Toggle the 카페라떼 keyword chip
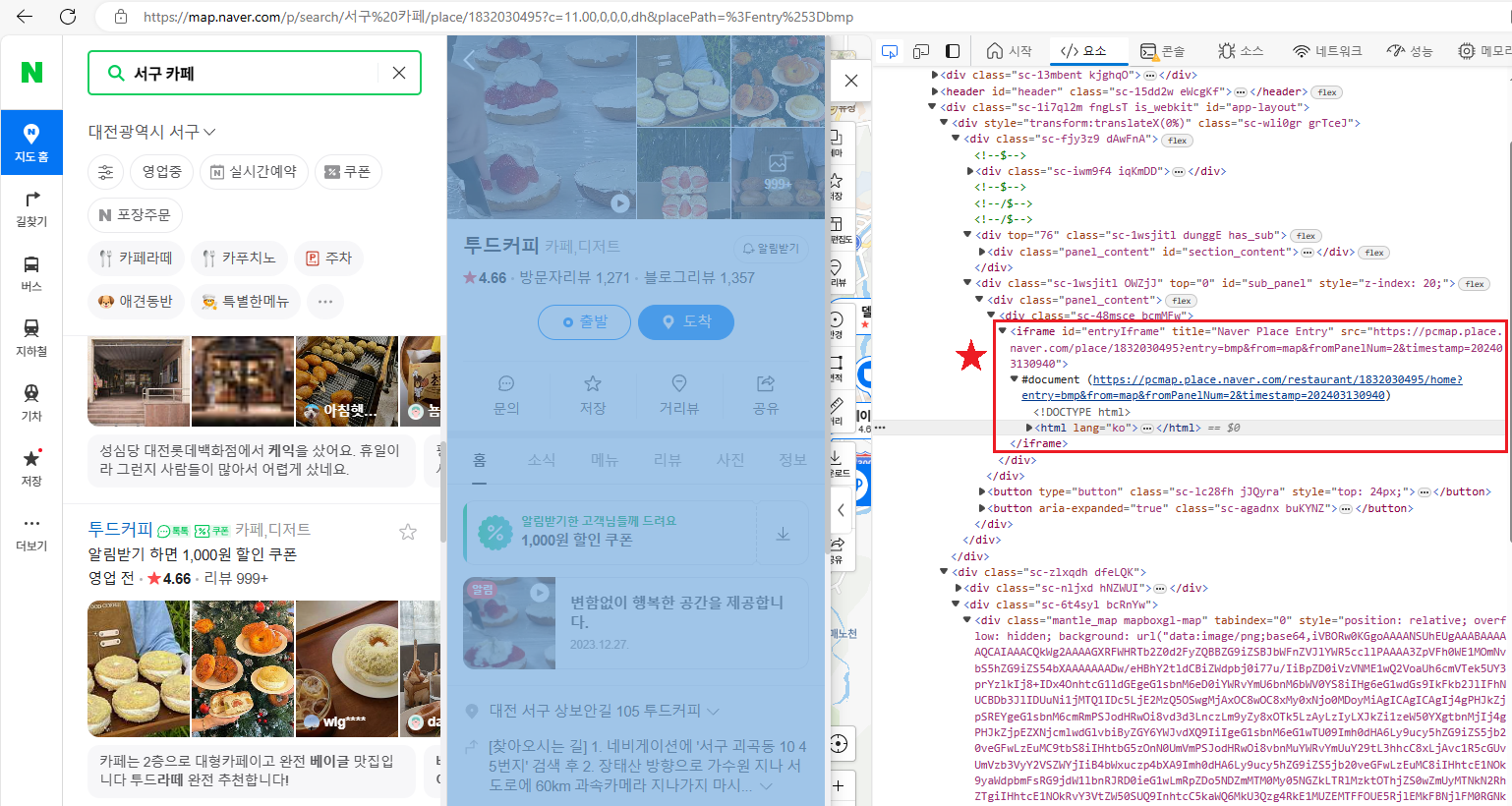Image resolution: width=1512 pixels, height=806 pixels. [x=136, y=258]
